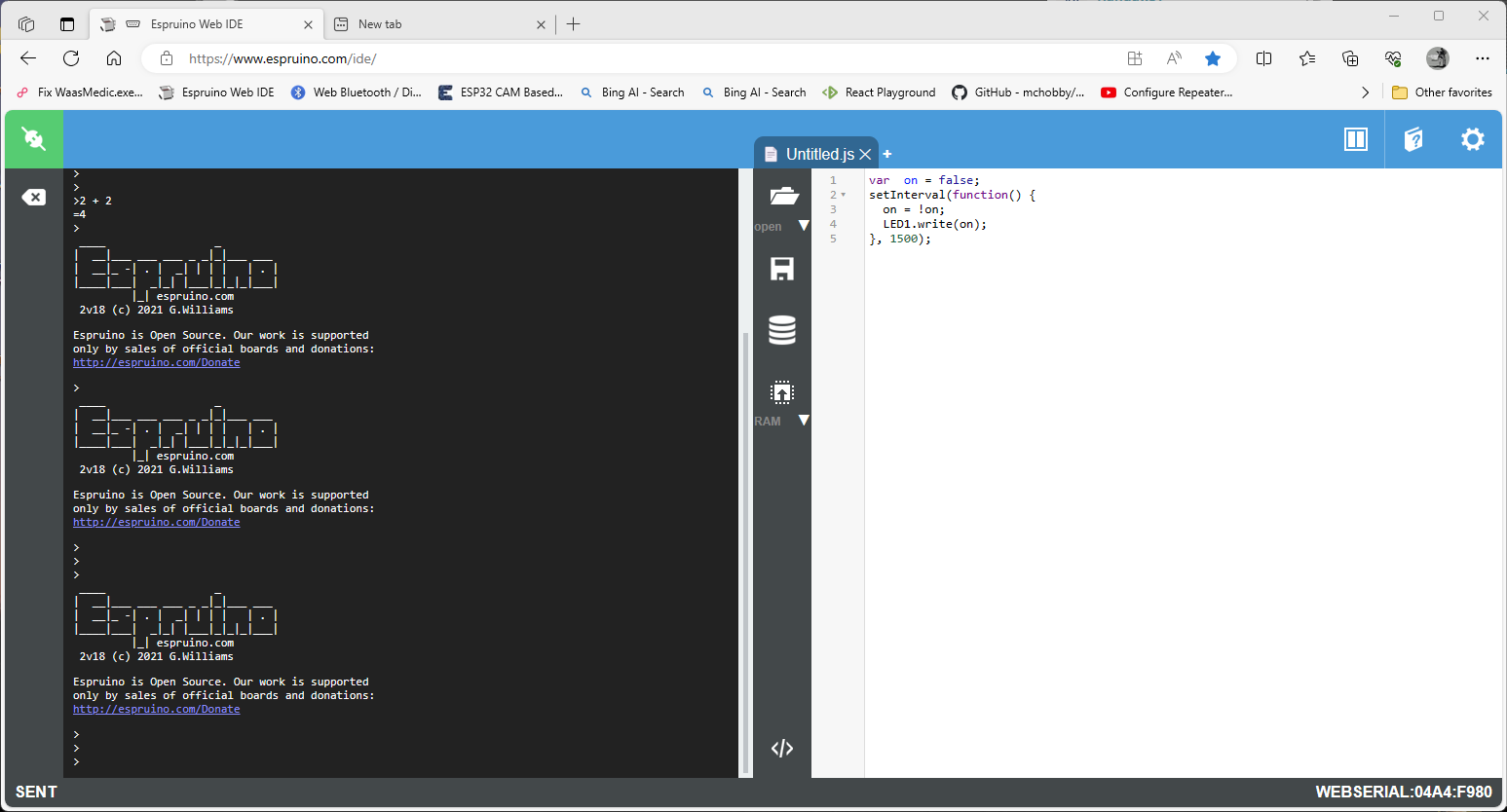This screenshot has height=812, width=1507.
Task: Open browser split screen icon
Action: click(1264, 58)
